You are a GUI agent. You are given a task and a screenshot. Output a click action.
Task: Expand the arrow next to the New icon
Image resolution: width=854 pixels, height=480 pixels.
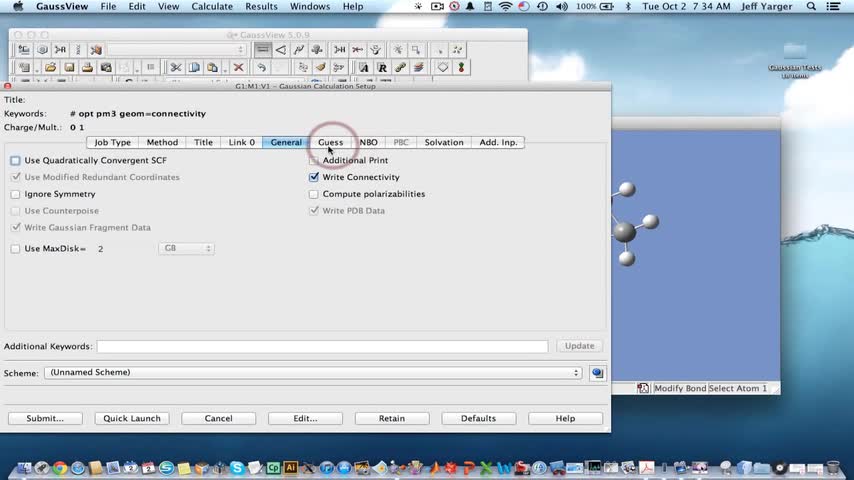[37, 70]
